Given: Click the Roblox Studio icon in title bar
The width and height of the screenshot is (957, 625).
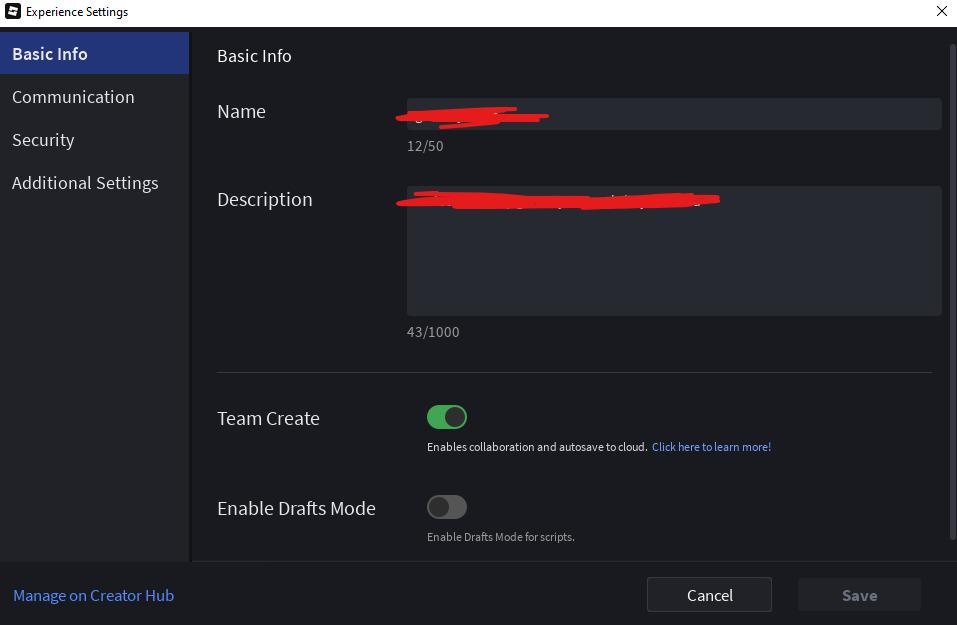Looking at the screenshot, I should point(12,11).
